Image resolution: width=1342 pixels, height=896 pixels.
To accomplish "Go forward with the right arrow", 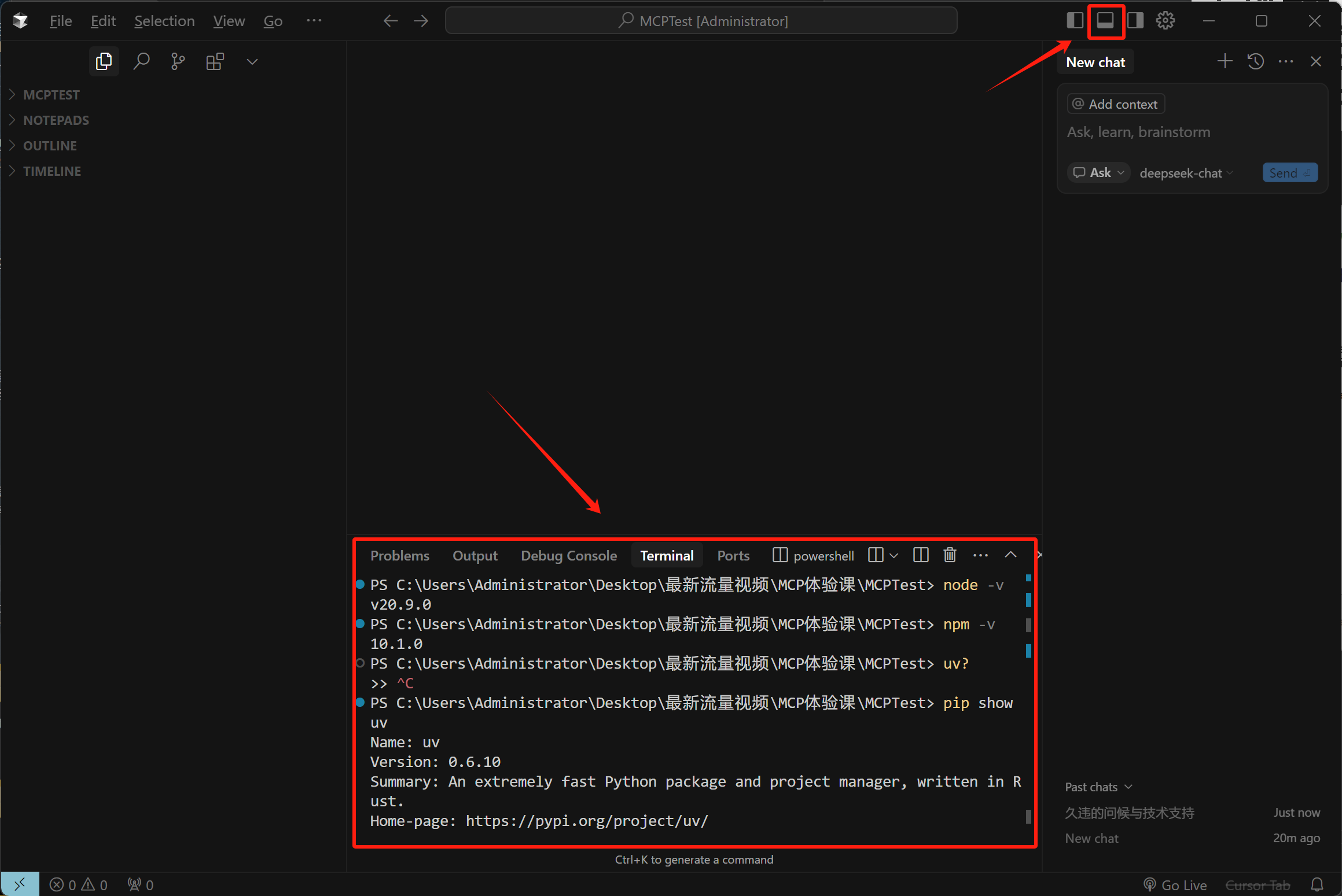I will tap(421, 21).
